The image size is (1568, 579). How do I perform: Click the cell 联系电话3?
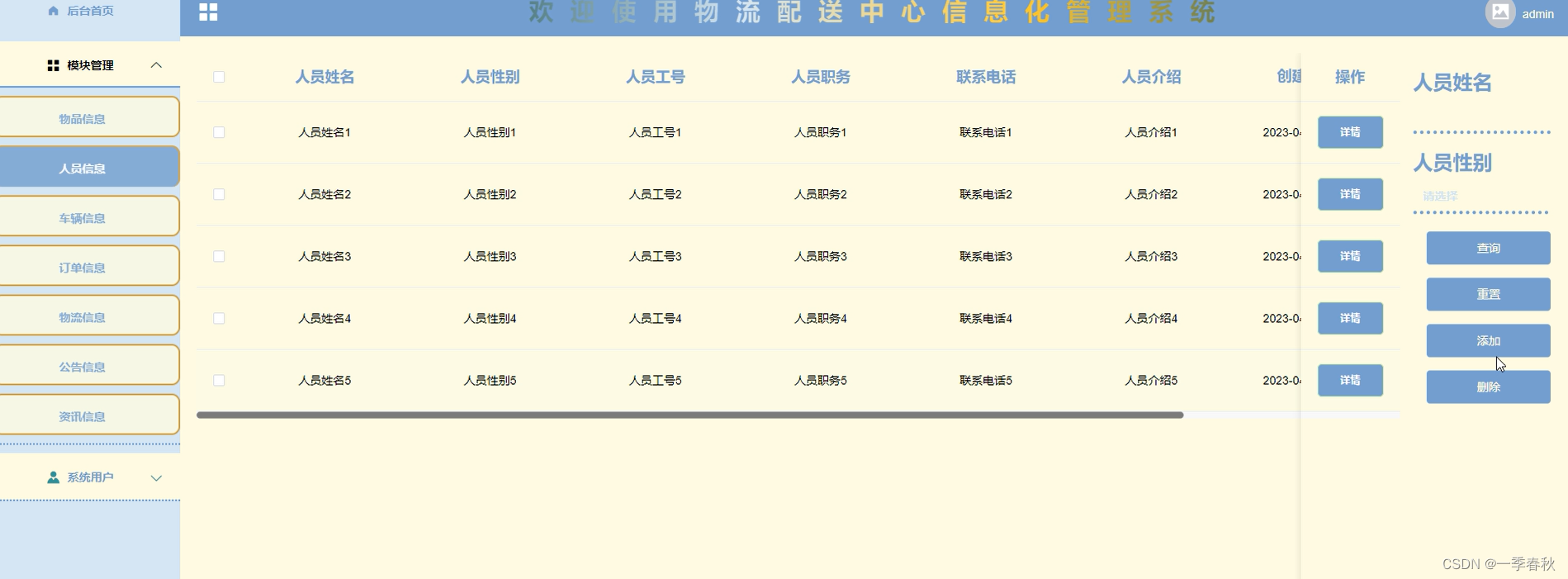pyautogui.click(x=985, y=256)
